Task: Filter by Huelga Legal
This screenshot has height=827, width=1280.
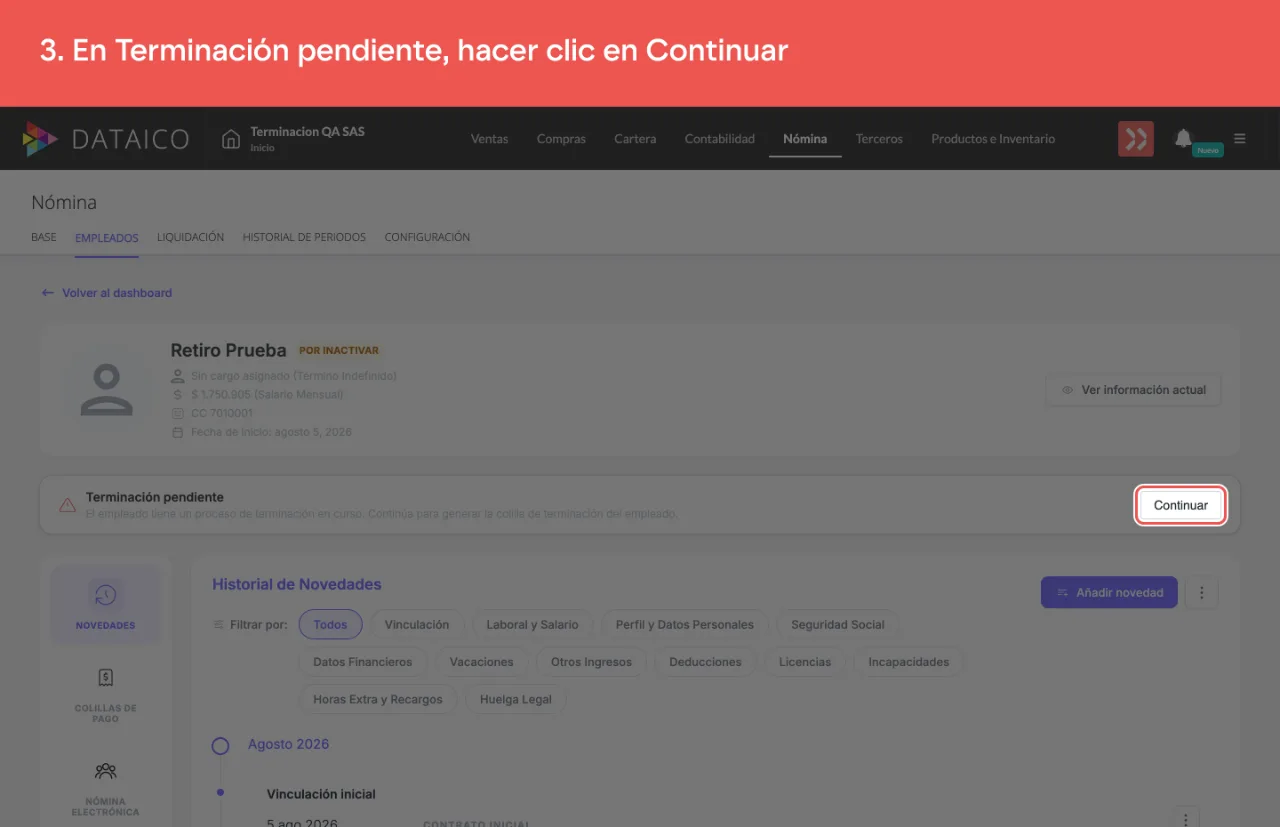Action: click(x=516, y=699)
